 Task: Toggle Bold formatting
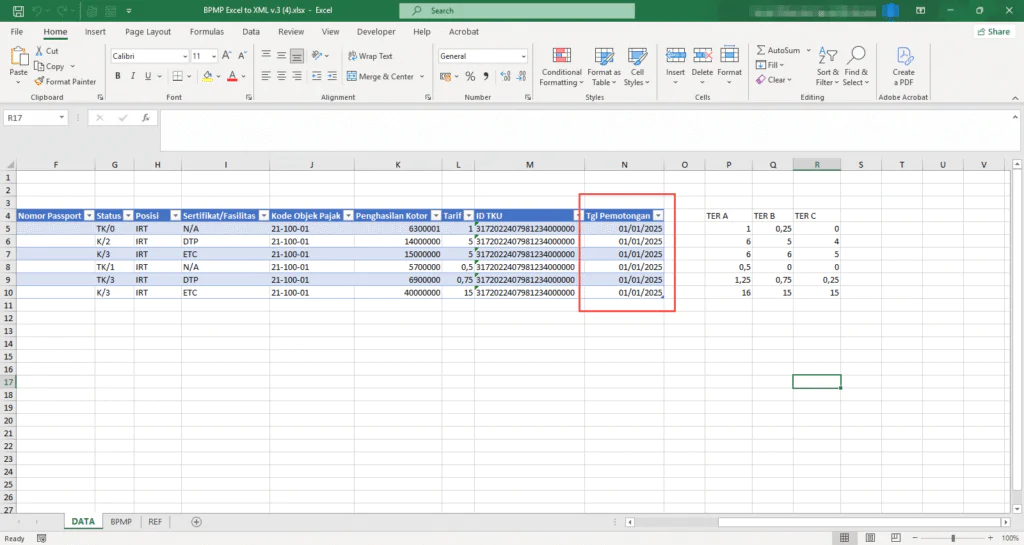pos(118,76)
